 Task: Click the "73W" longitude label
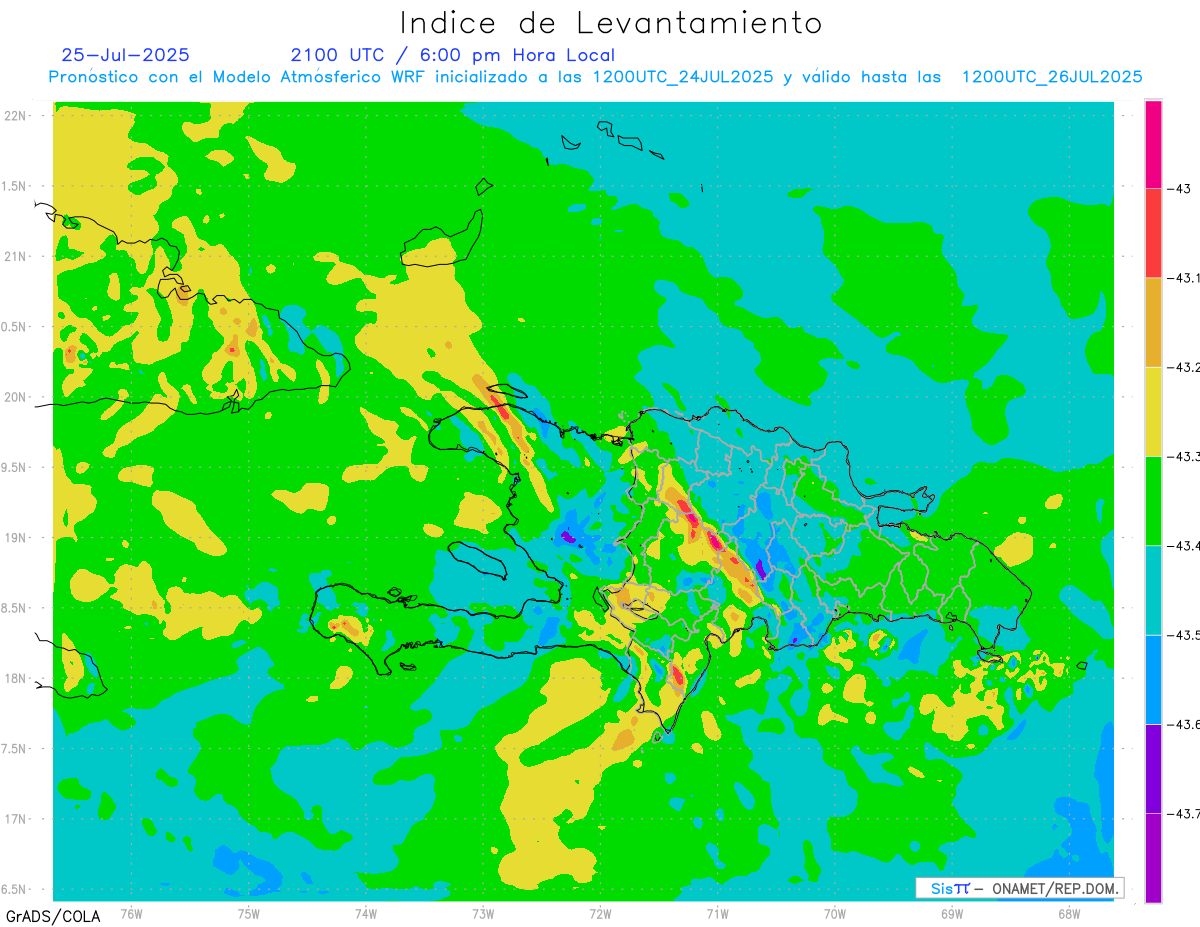(483, 914)
